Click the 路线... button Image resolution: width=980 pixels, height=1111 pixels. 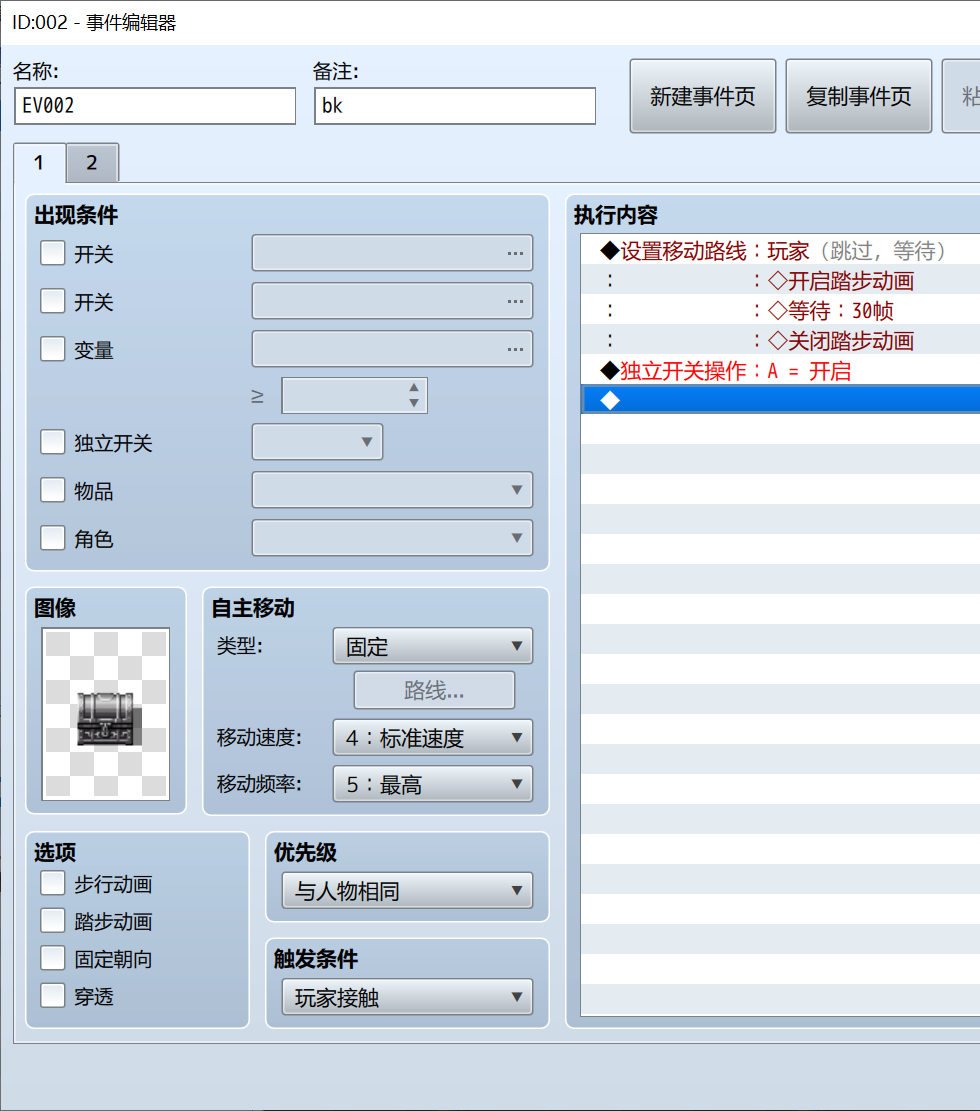point(434,690)
